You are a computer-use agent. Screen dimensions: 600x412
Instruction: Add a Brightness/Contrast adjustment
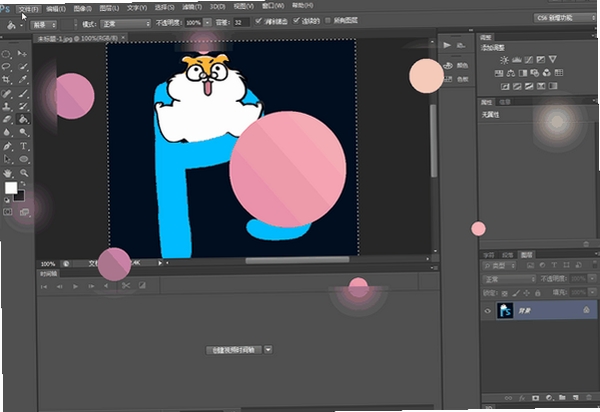click(x=504, y=60)
